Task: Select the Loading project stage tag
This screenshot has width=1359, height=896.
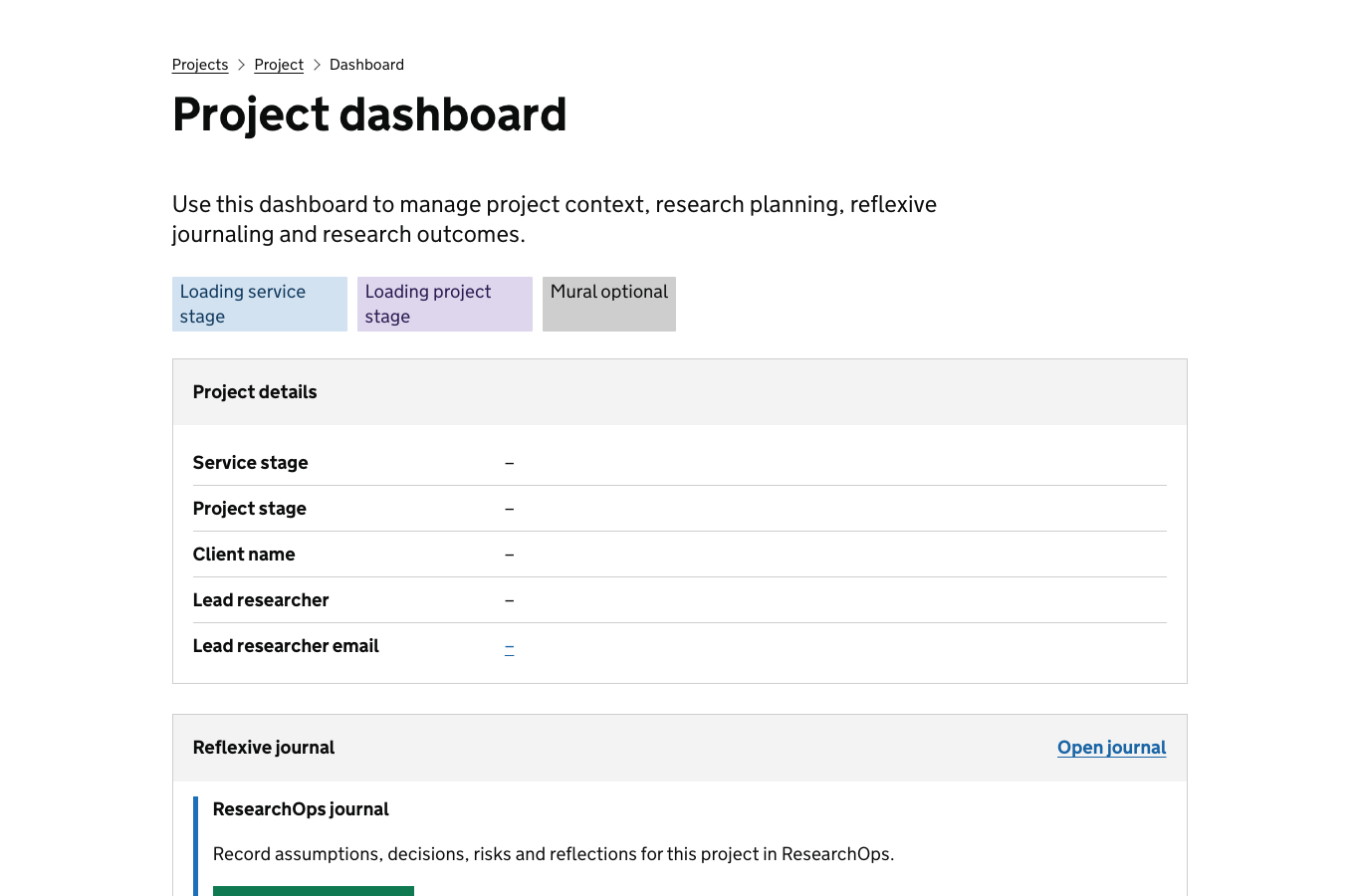Action: pos(445,304)
